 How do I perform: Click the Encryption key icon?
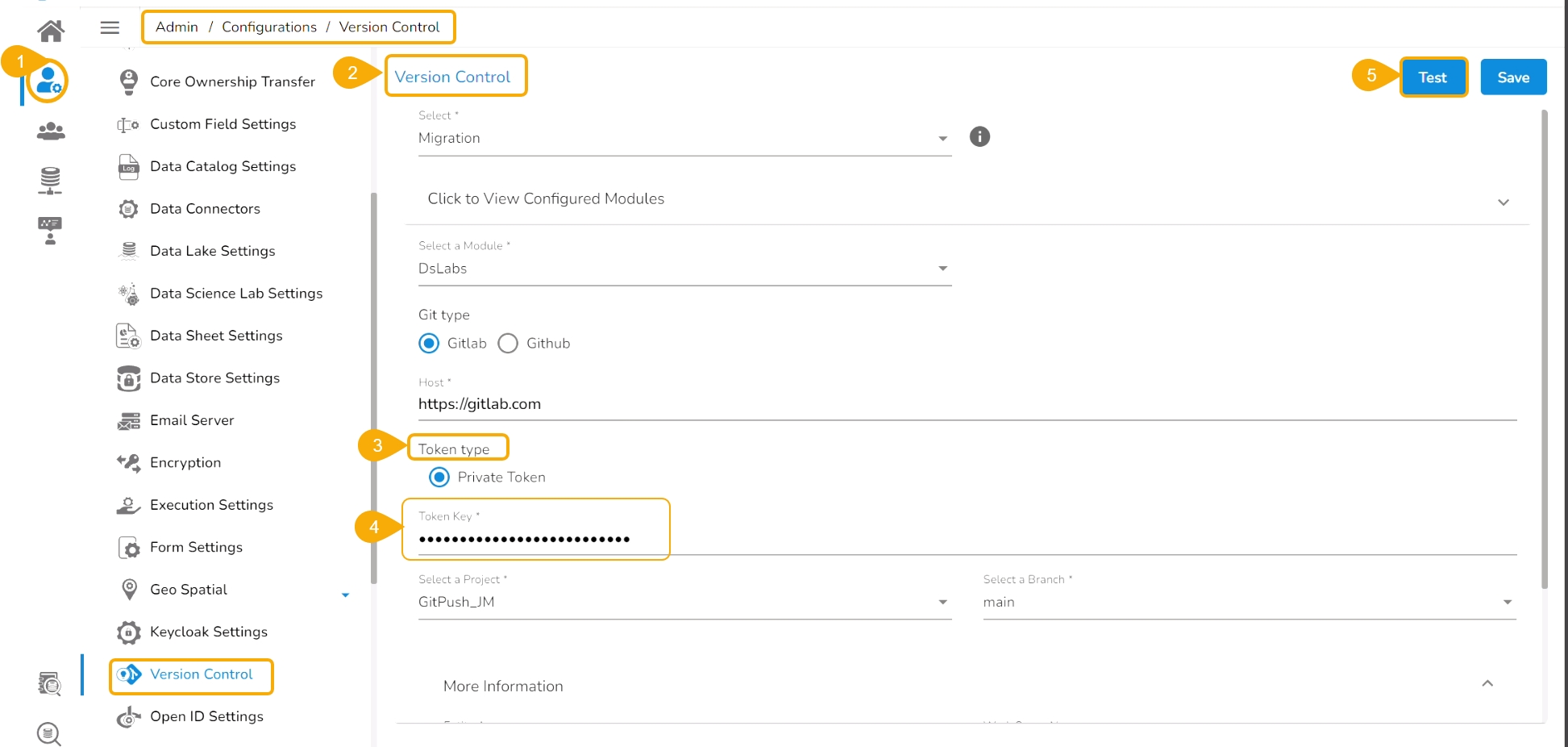(128, 462)
